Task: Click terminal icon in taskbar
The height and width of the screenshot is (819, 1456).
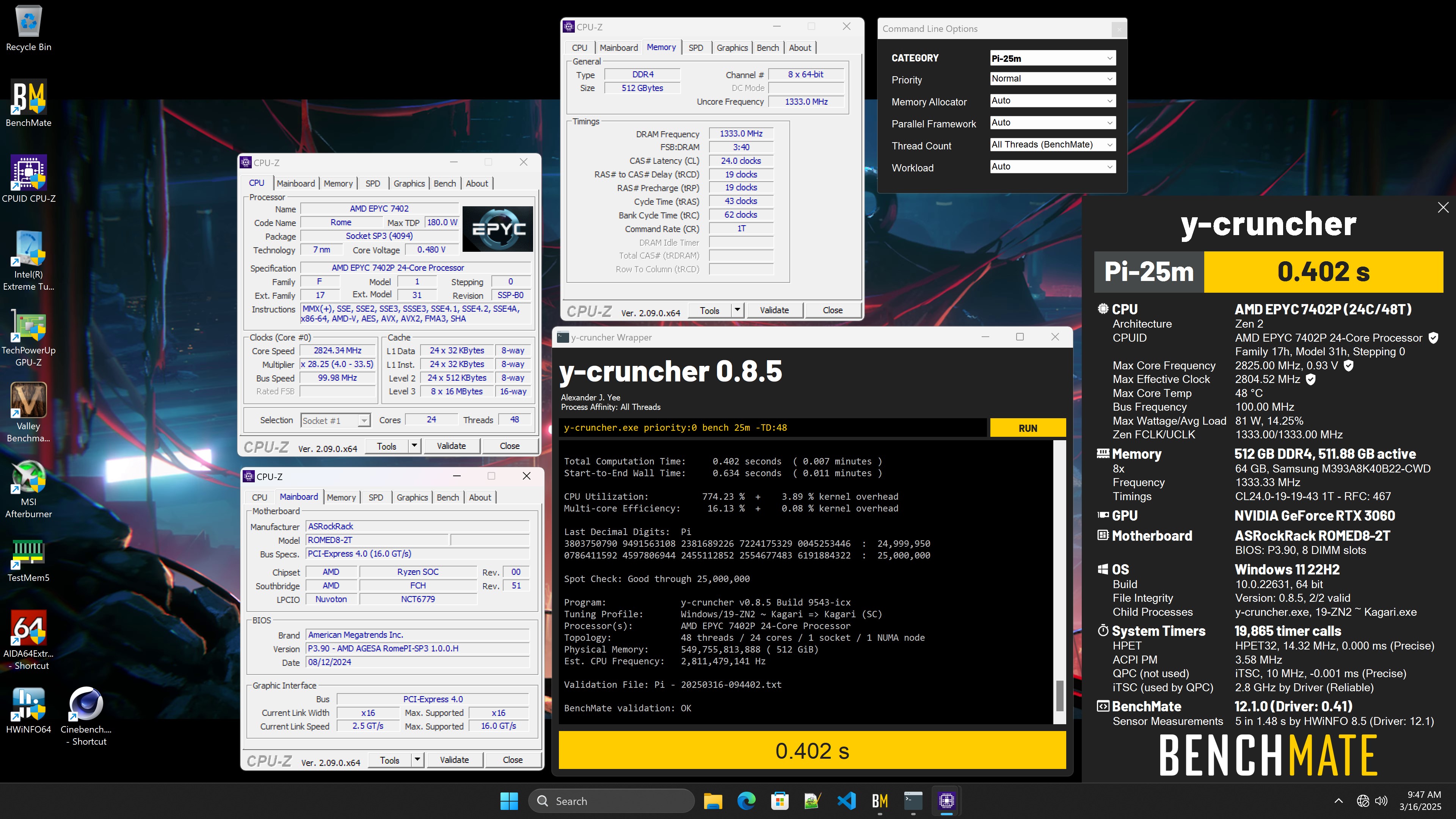Action: pyautogui.click(x=913, y=801)
